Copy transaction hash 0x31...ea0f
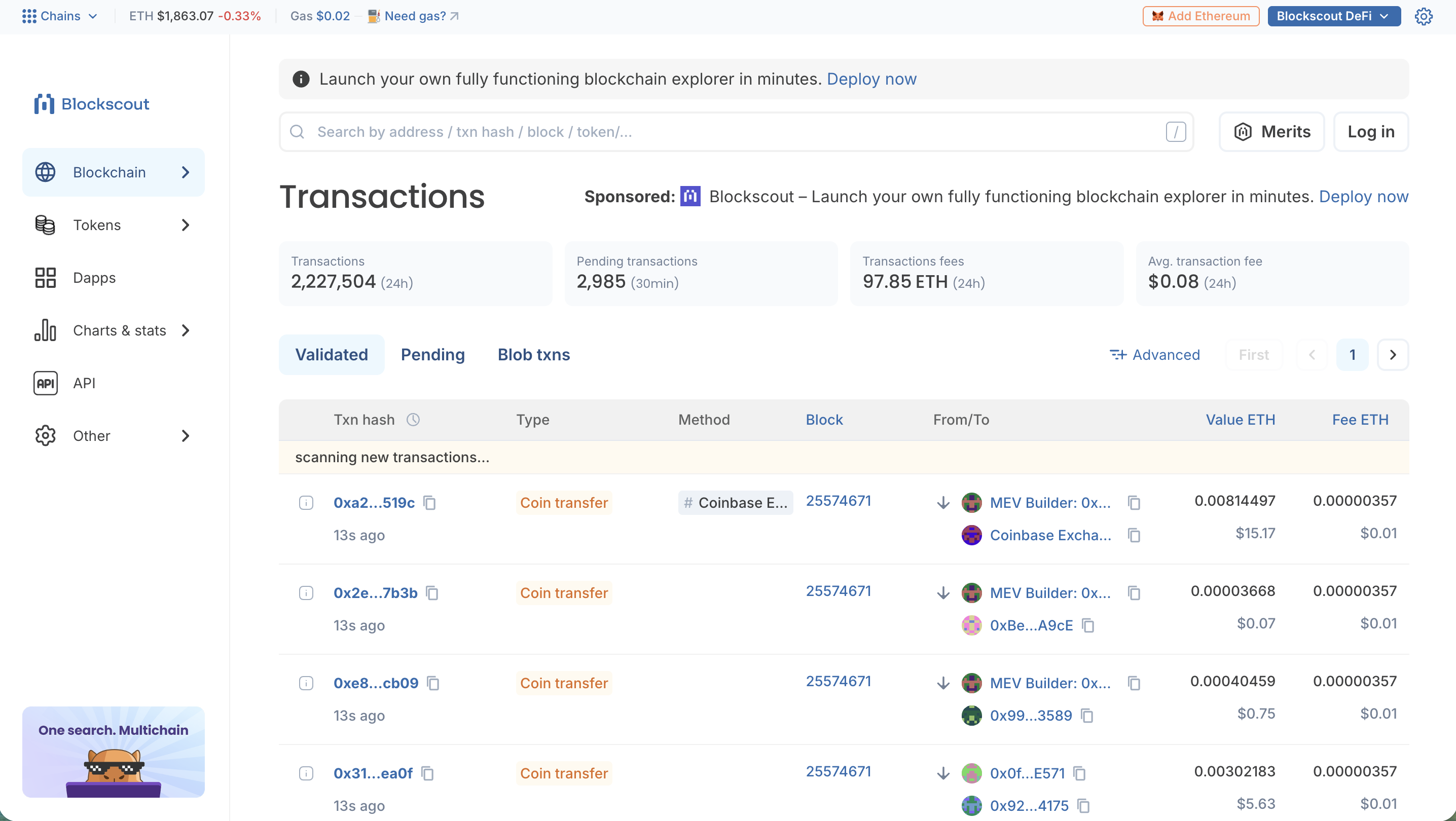Image resolution: width=1456 pixels, height=821 pixels. tap(428, 773)
